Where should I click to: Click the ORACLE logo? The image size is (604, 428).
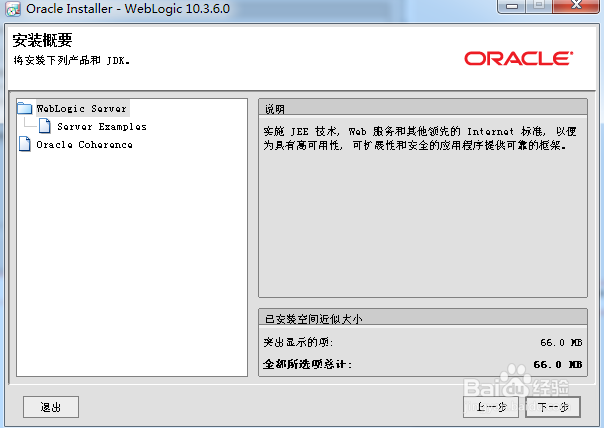point(518,59)
